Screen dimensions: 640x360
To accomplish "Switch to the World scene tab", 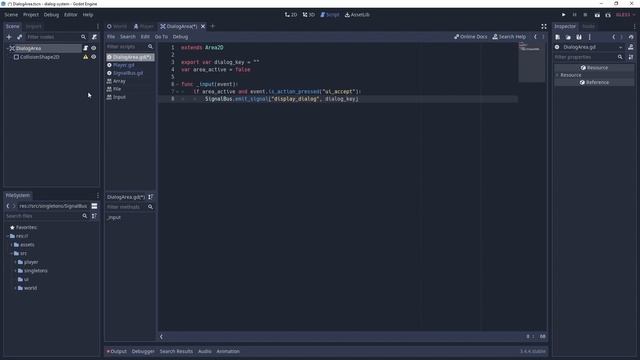I will [x=117, y=26].
